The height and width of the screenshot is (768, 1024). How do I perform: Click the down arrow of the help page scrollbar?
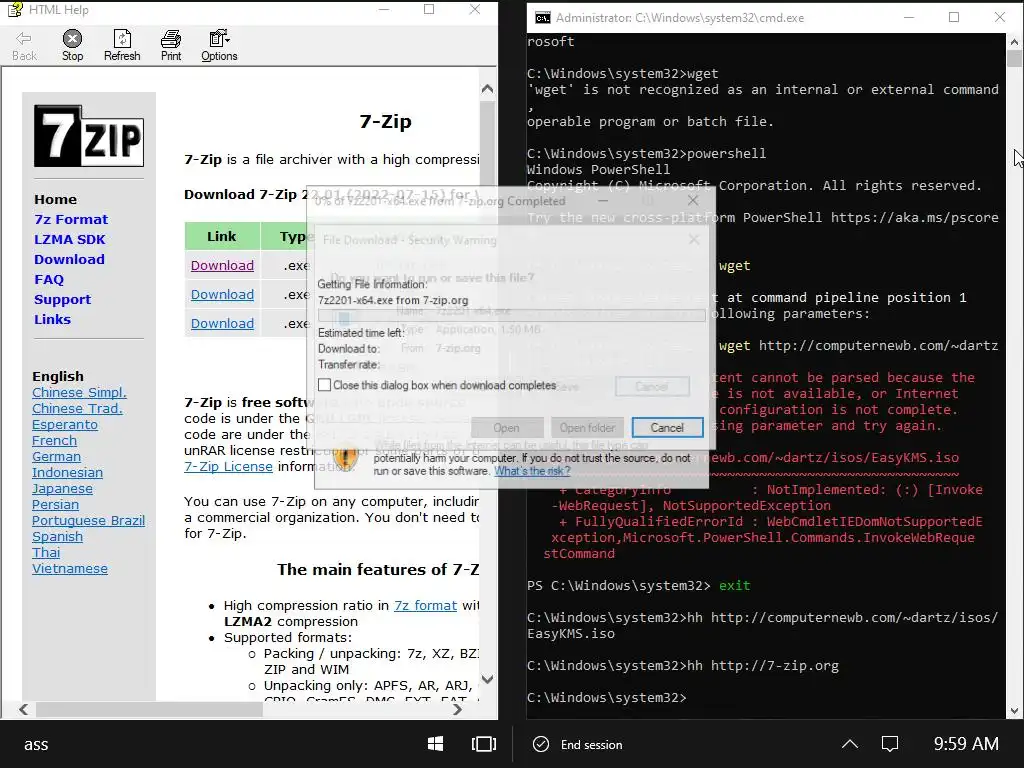point(487,679)
